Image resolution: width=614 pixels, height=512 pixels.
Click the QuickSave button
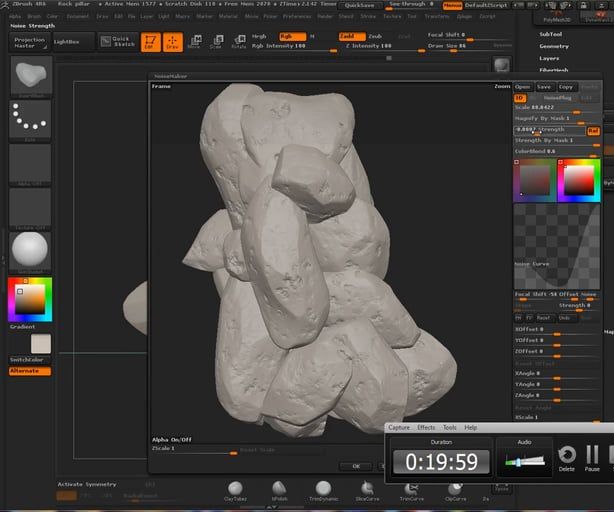click(359, 5)
